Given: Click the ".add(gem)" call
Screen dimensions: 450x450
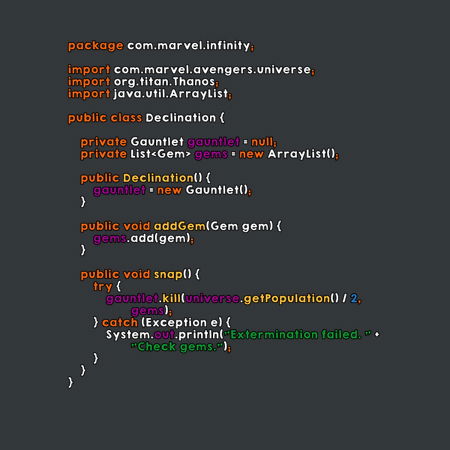Looking at the screenshot, I should point(158,238).
